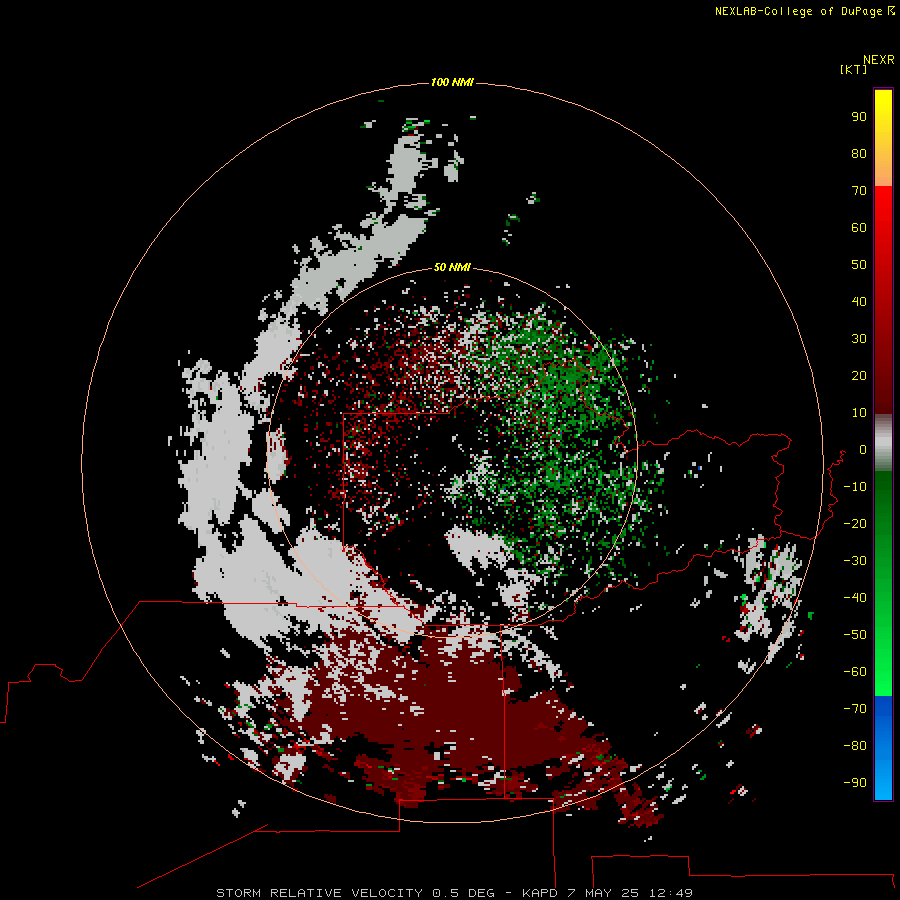
Task: Click the NEXLAB-College of DuPage label
Action: pos(804,11)
